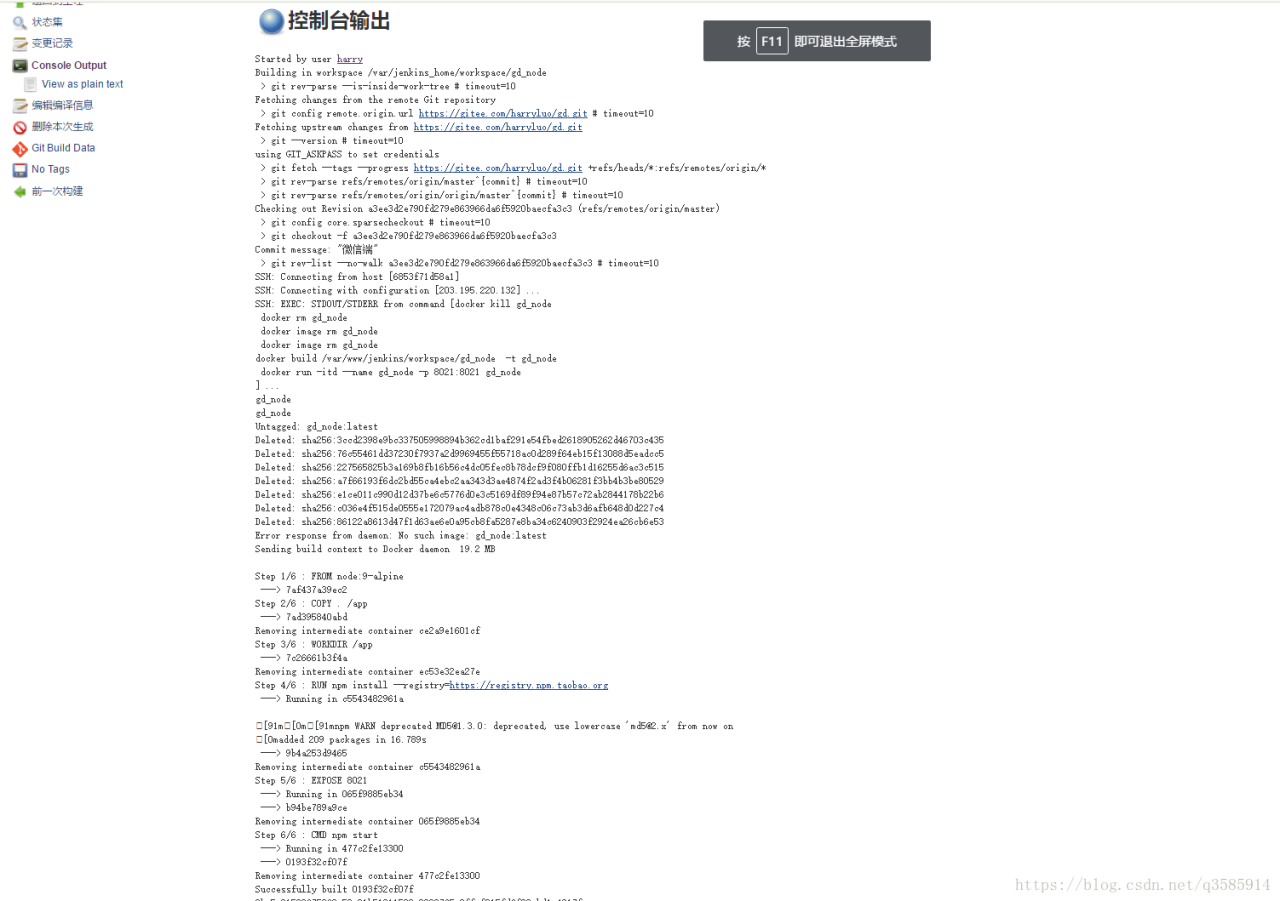Click the notepad icon beside 变更记录
Viewport: 1280px width, 901px height.
coord(20,43)
